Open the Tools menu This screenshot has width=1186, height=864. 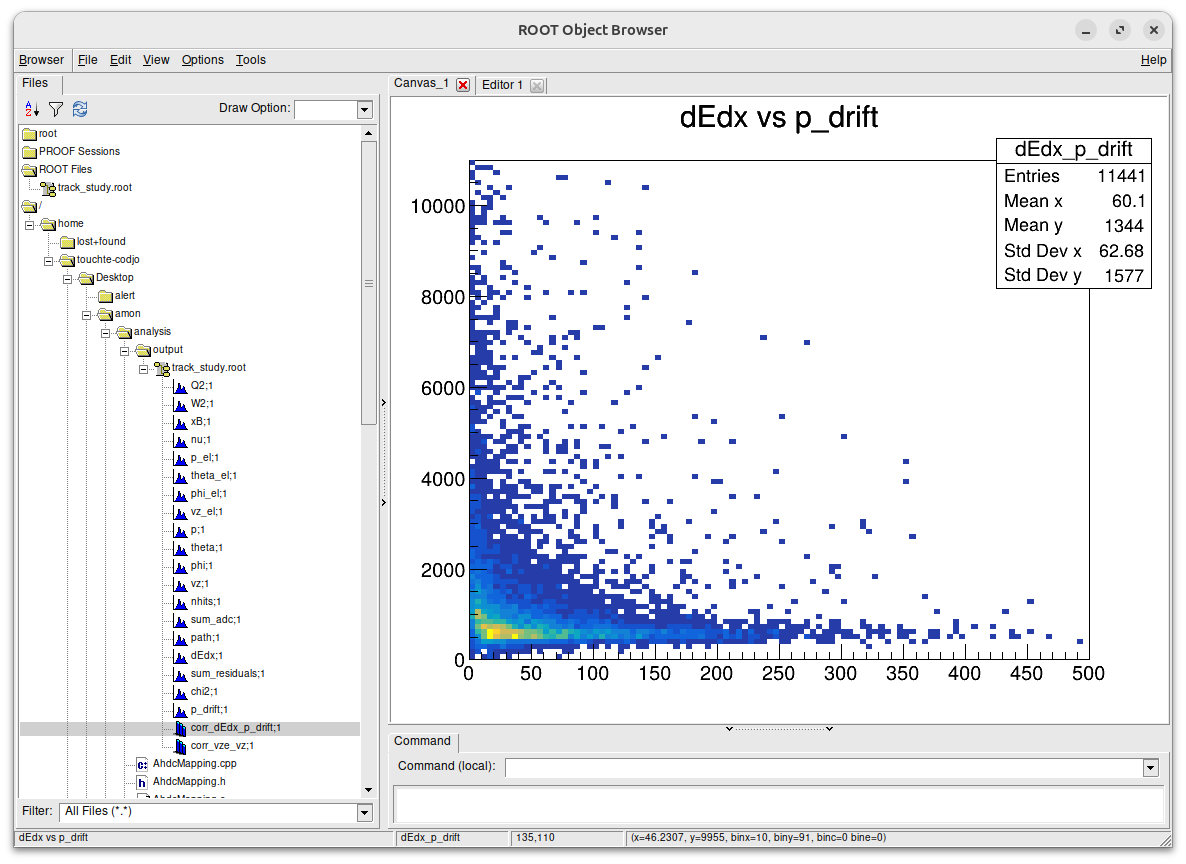coord(250,60)
